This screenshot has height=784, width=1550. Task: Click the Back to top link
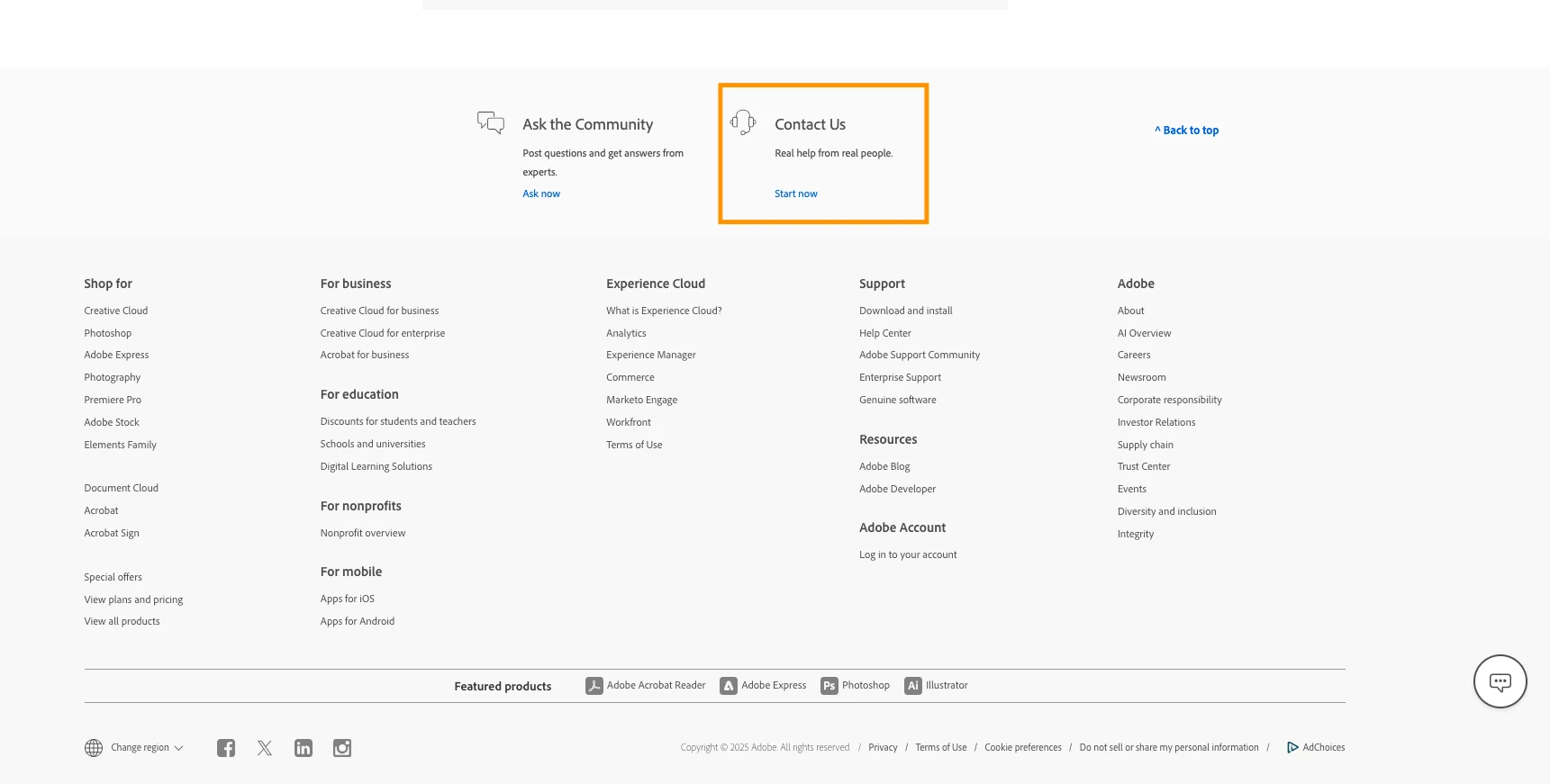click(x=1187, y=131)
